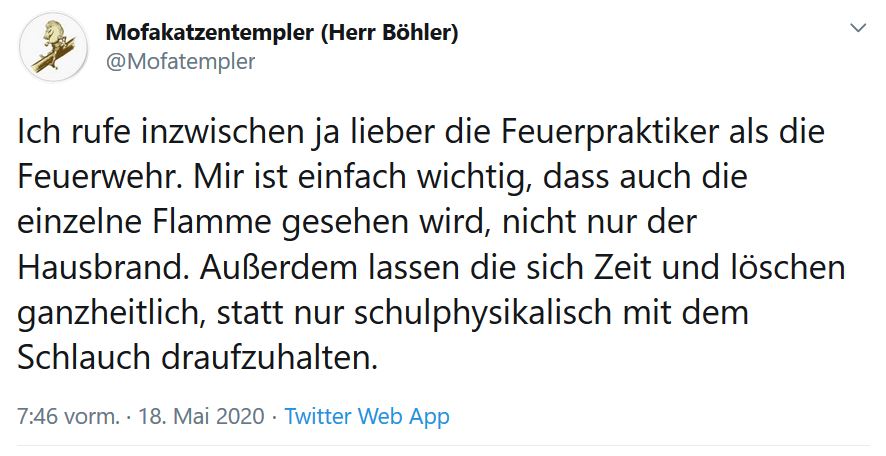Open the Twitter Web App source link

[x=367, y=416]
